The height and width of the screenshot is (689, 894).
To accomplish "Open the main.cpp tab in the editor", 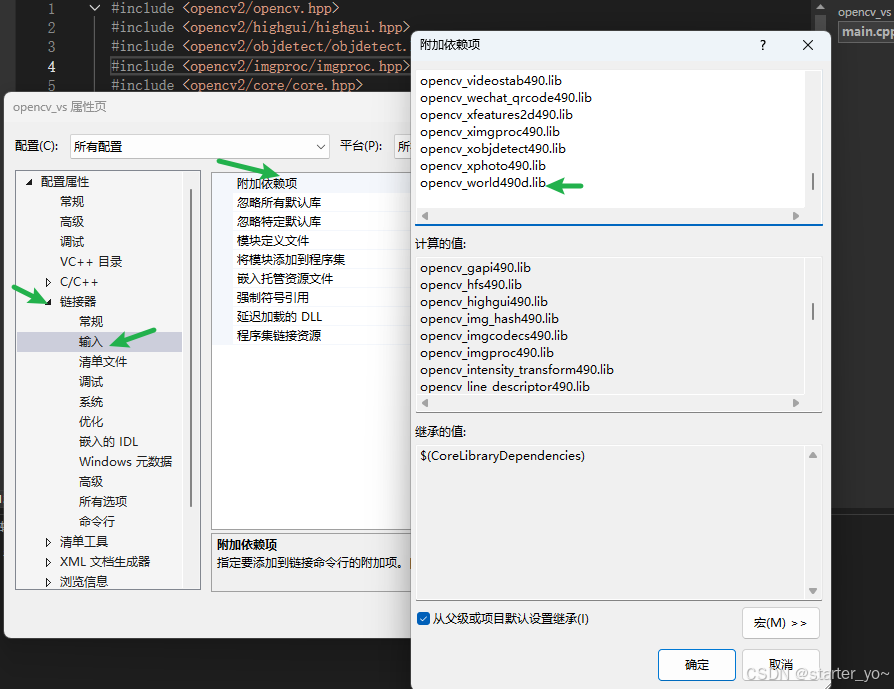I will point(867,31).
